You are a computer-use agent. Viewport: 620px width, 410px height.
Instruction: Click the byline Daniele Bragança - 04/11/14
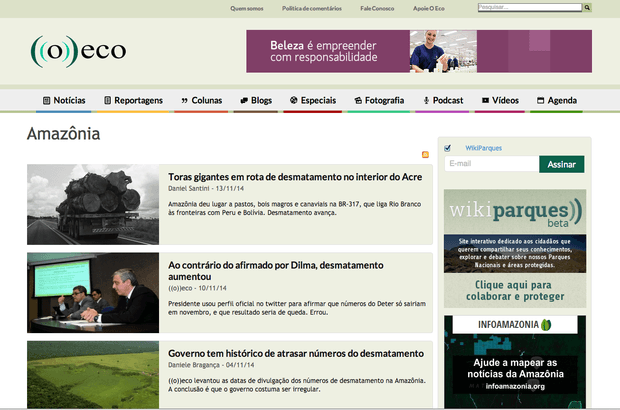point(211,365)
